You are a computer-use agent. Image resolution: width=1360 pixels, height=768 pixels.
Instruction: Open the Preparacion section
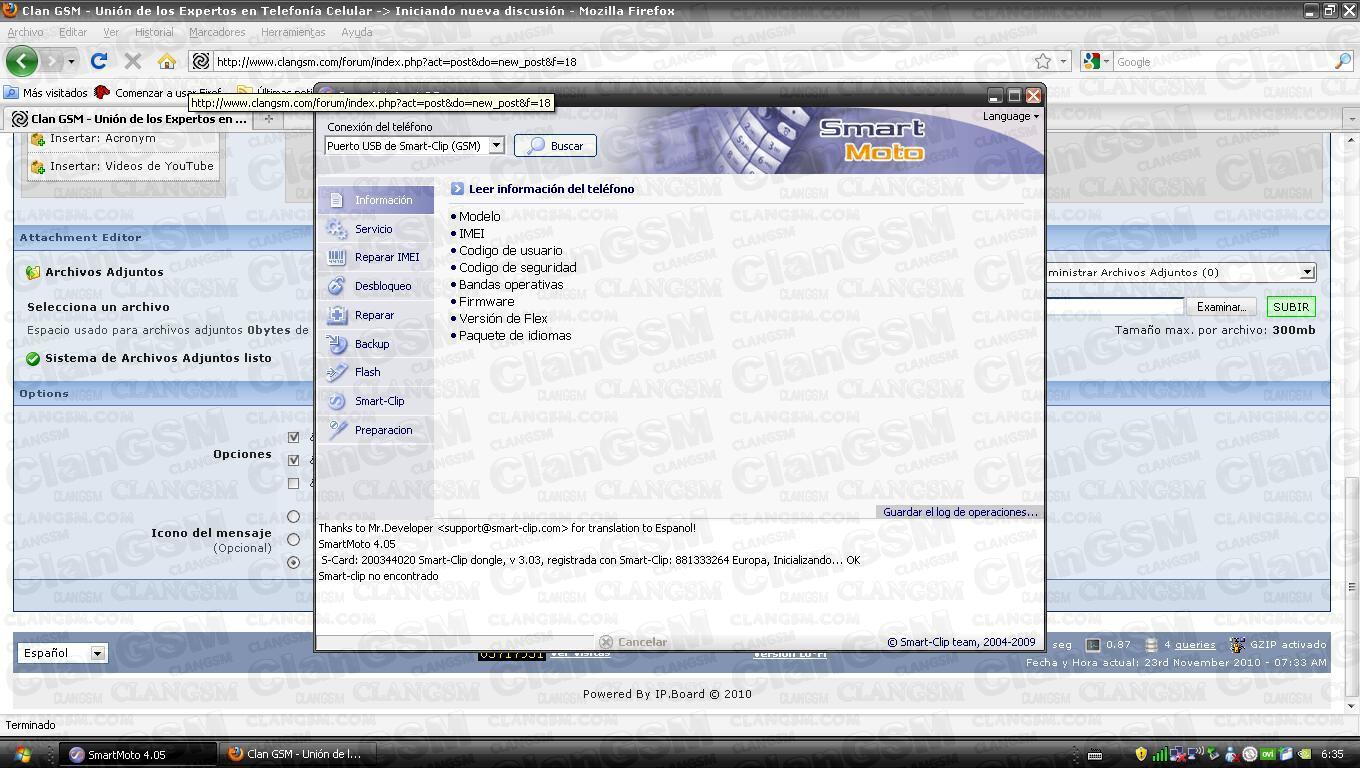[376, 430]
